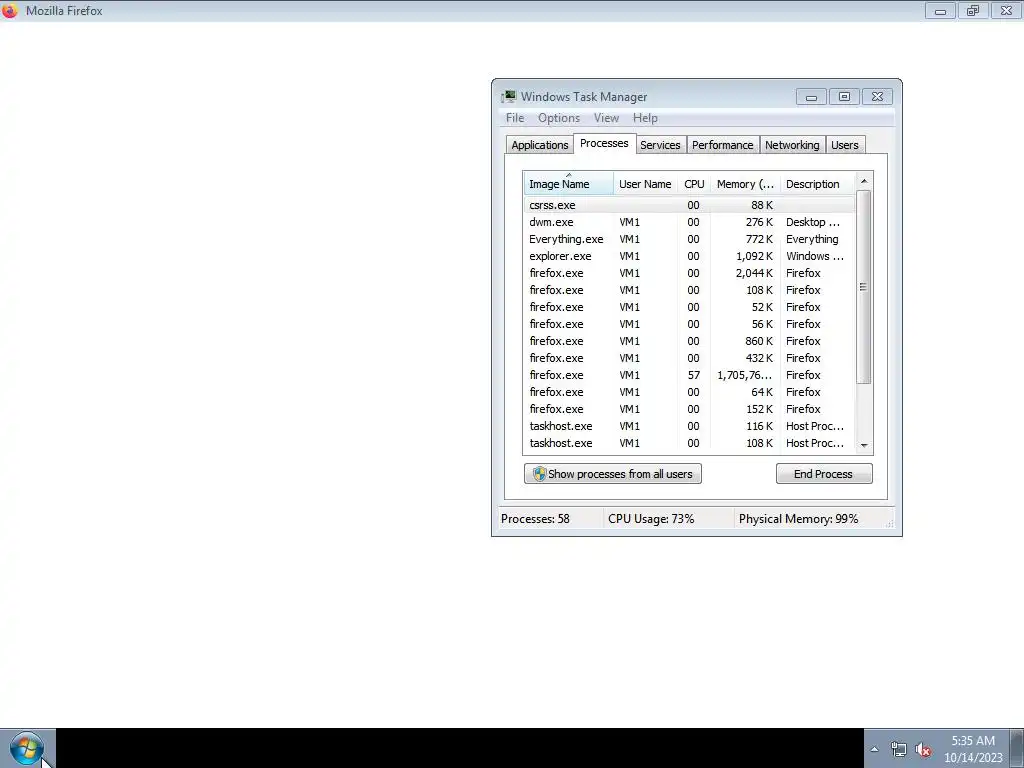Select firefox.exe using 52 K memory

(x=689, y=307)
